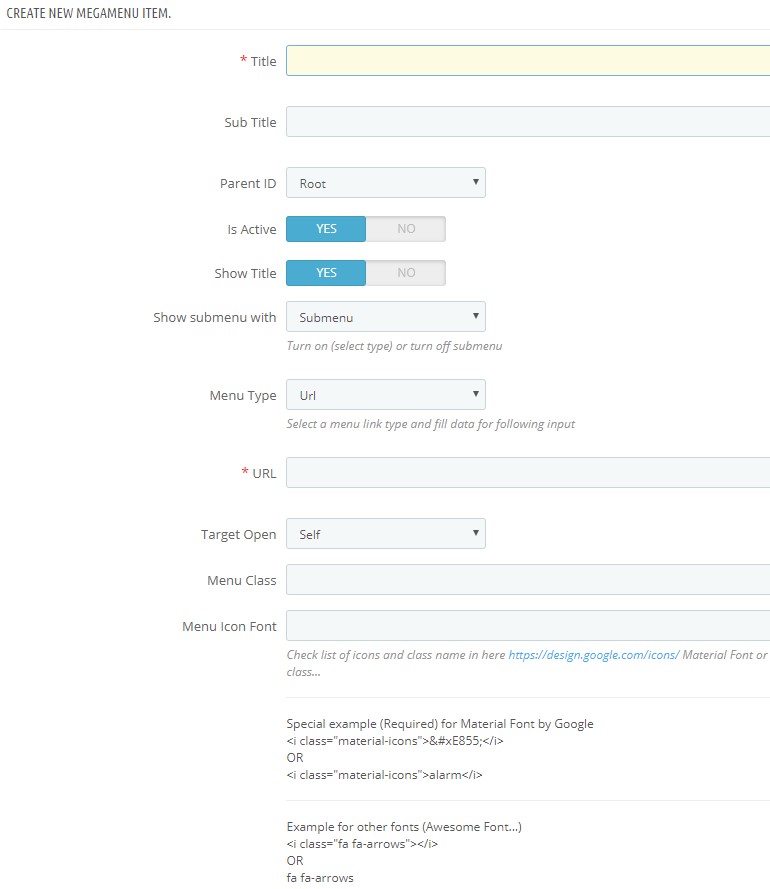Click the Menu Icon Font input box
770x889 pixels.
[528, 625]
